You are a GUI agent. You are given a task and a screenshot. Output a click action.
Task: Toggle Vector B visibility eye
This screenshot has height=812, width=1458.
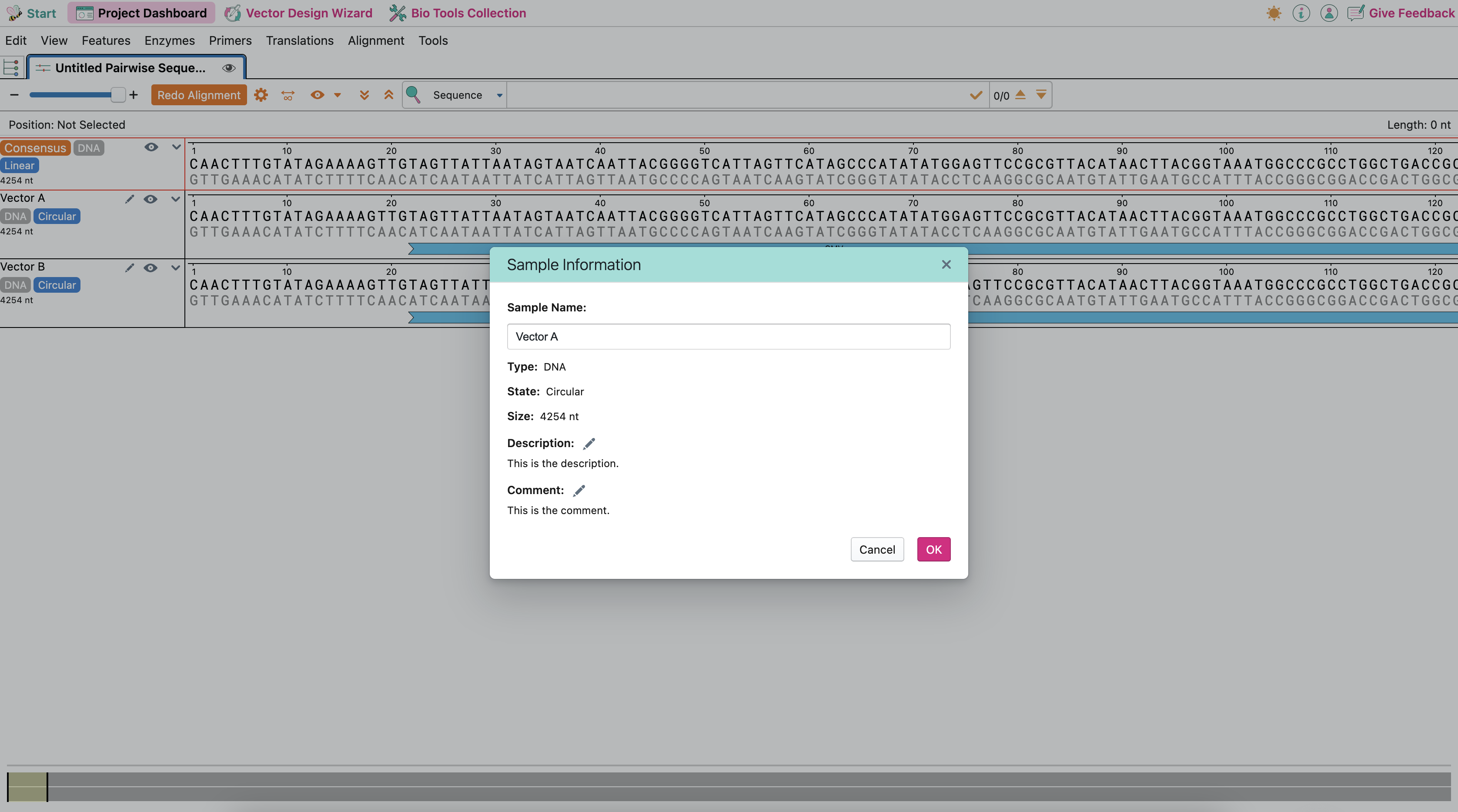150,267
